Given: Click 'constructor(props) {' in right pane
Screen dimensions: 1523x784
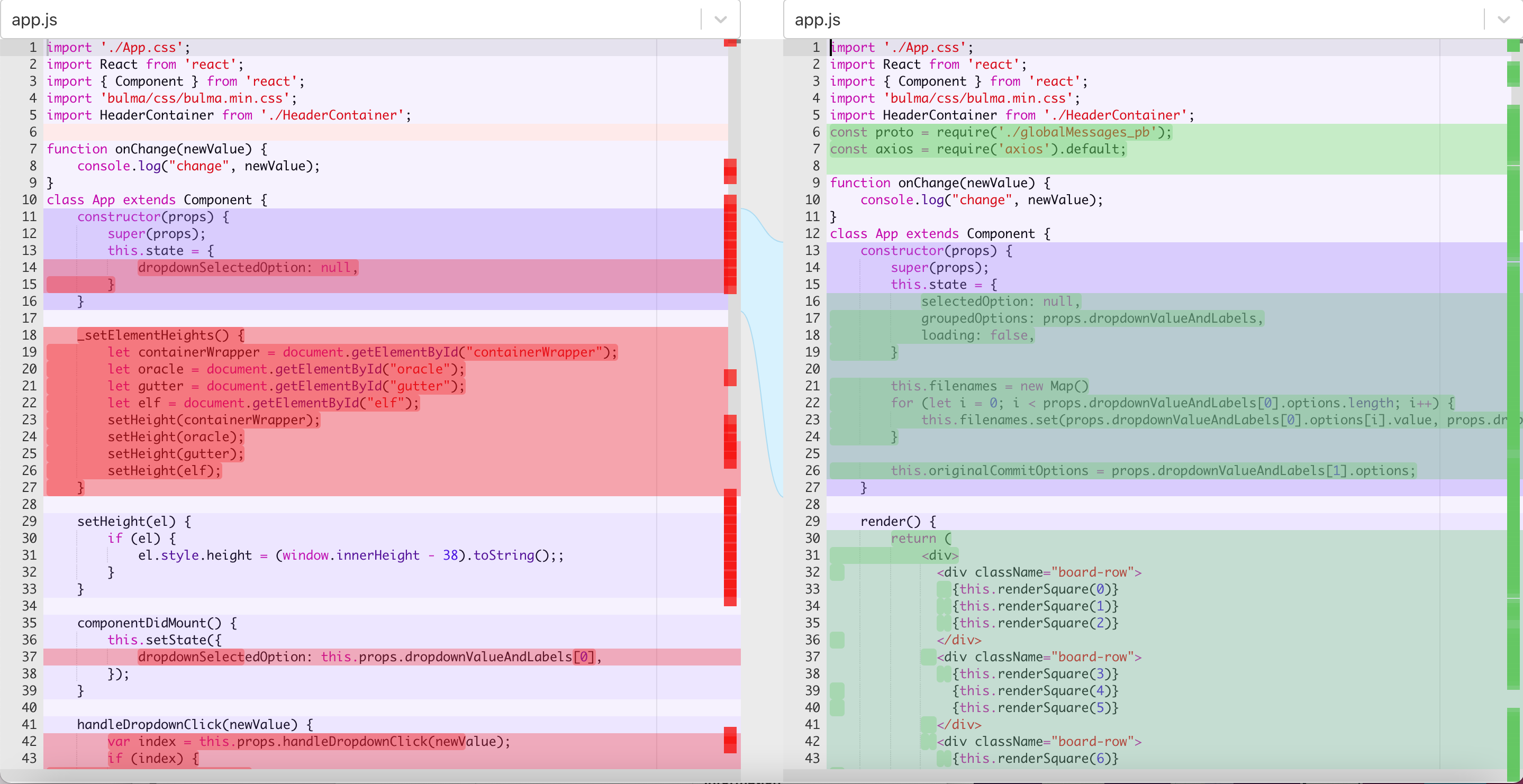Looking at the screenshot, I should pos(937,251).
